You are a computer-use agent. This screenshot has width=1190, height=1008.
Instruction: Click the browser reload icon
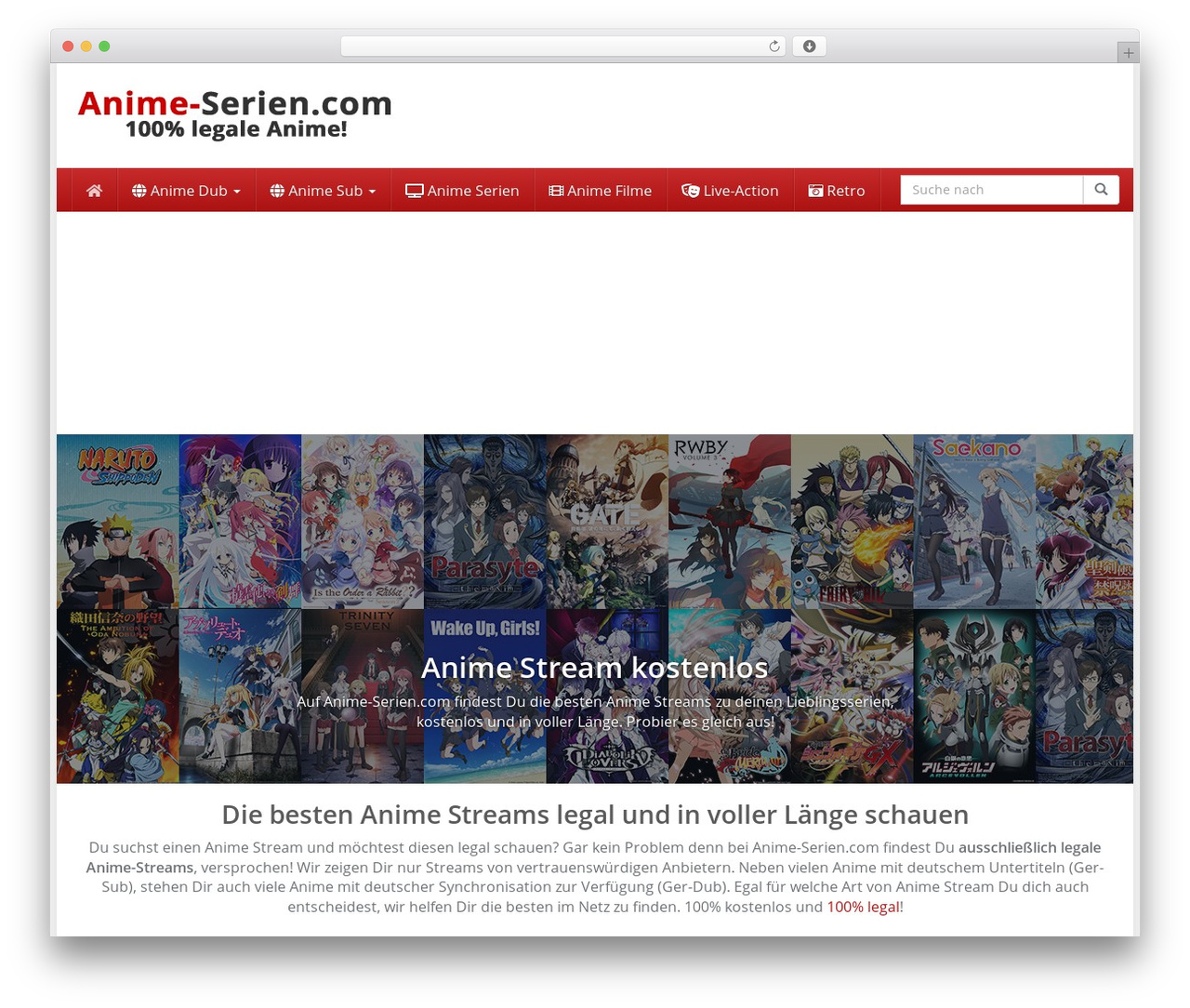[x=773, y=46]
